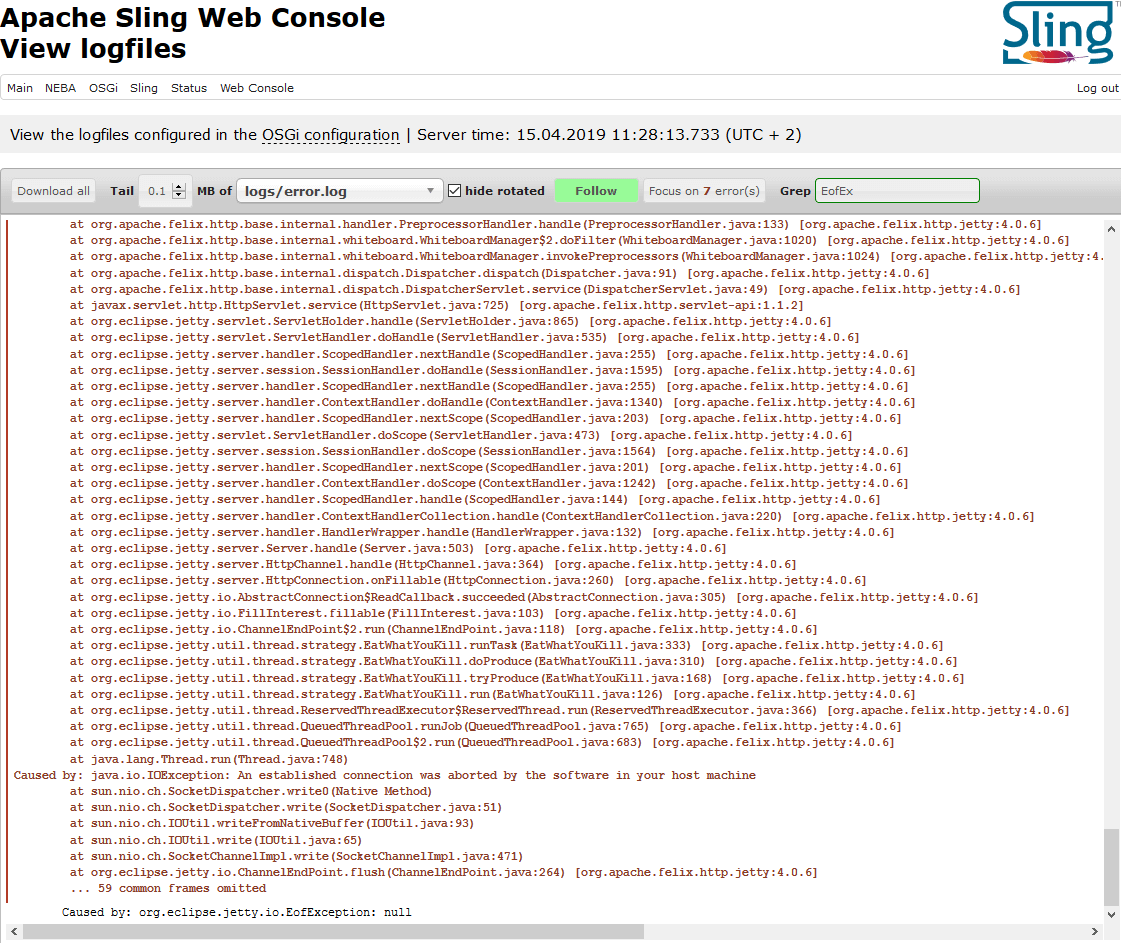Click the vertical scrollbar thumb

pyautogui.click(x=1111, y=867)
